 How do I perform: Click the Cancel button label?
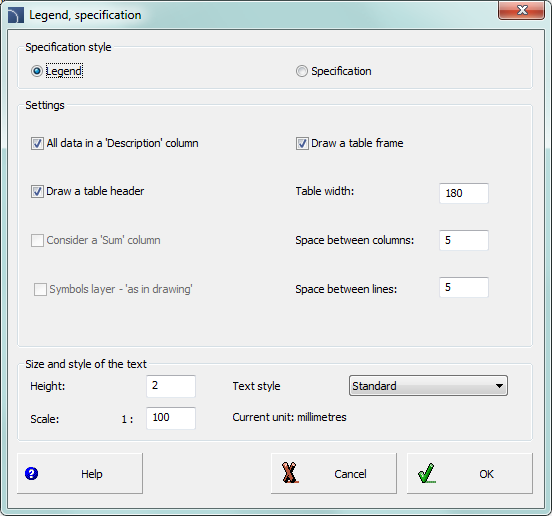click(350, 474)
